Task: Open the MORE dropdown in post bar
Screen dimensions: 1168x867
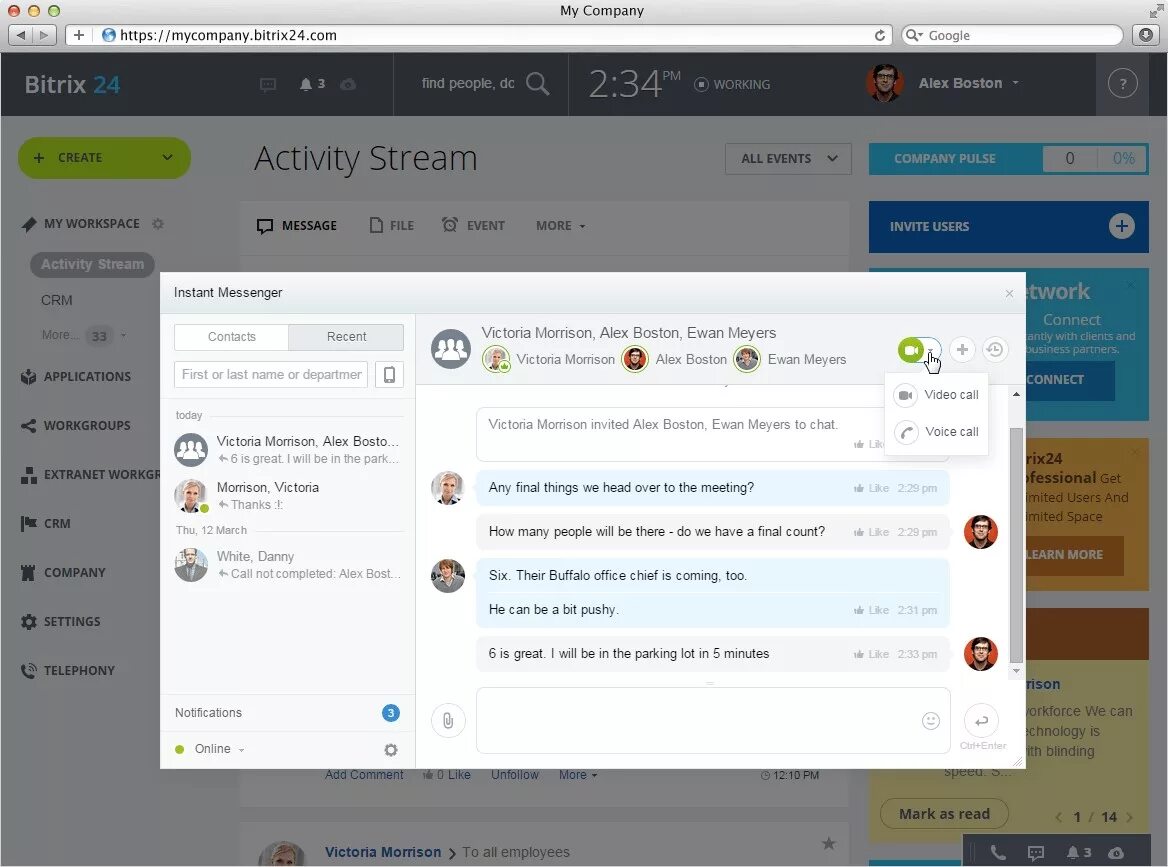Action: 560,226
